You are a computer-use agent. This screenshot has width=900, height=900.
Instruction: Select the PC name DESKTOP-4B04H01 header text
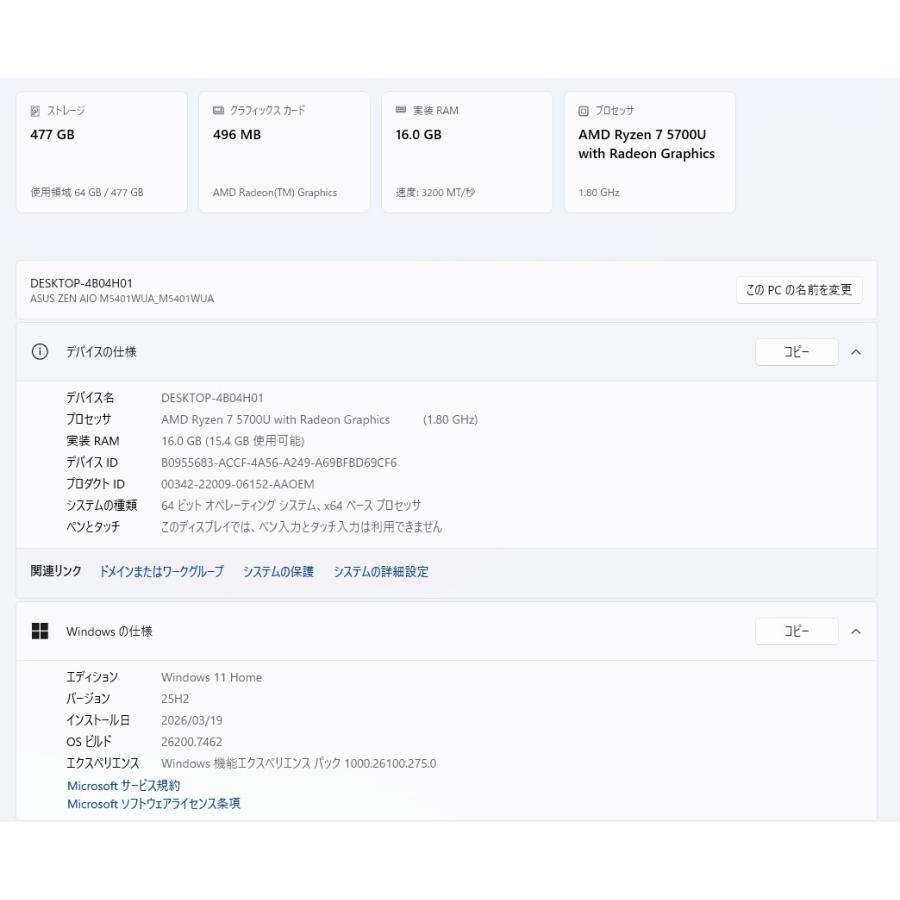click(82, 283)
